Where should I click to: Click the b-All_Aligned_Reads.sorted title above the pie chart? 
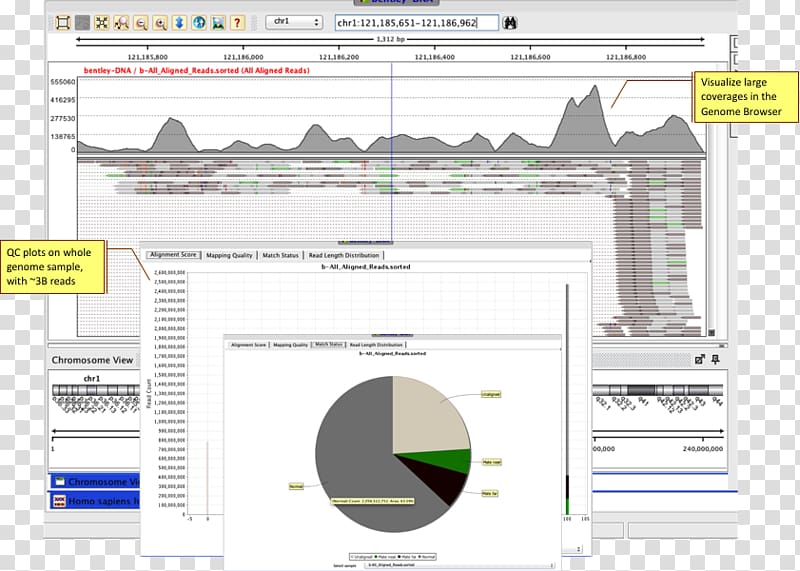pos(392,353)
